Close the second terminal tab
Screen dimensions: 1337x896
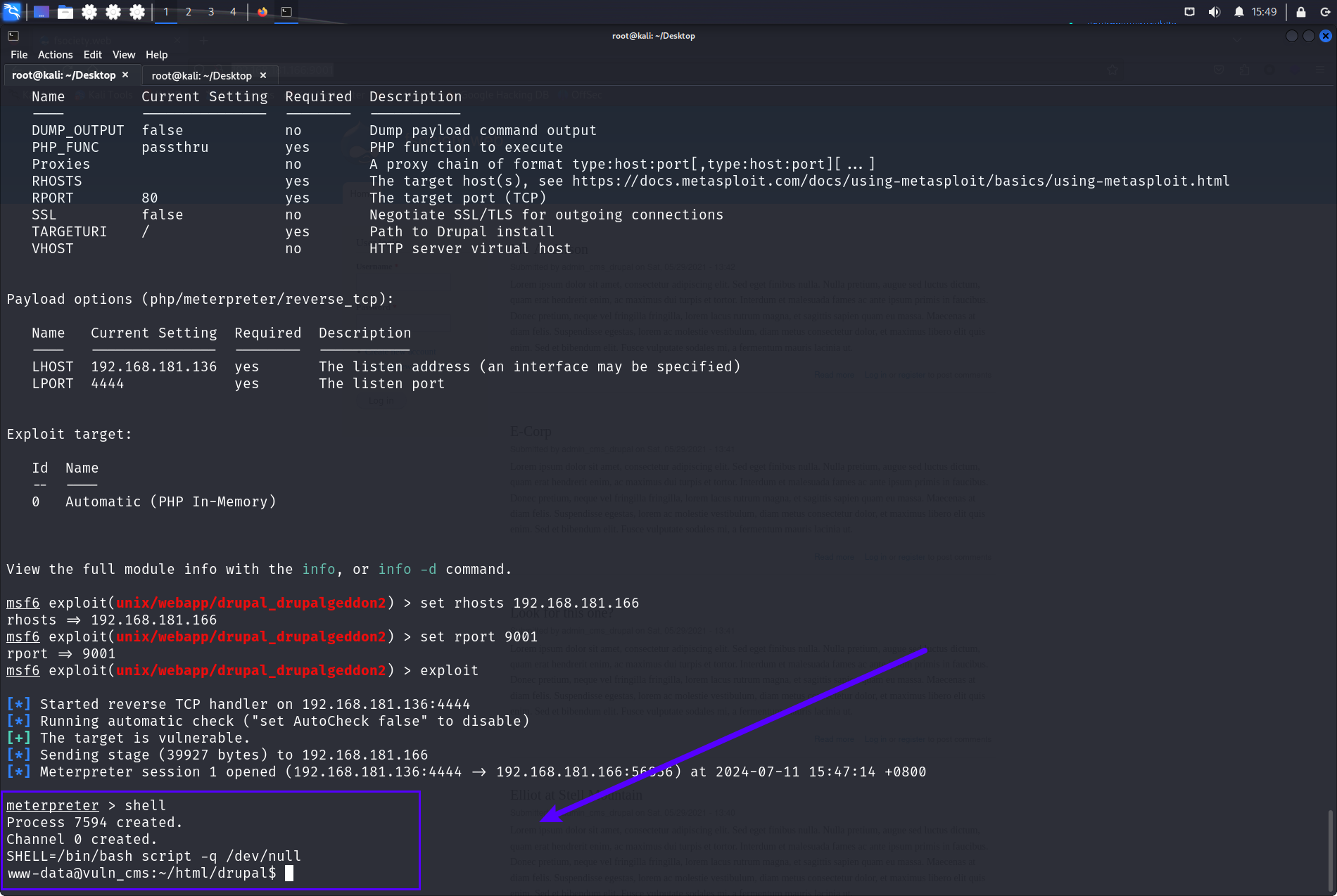coord(263,75)
